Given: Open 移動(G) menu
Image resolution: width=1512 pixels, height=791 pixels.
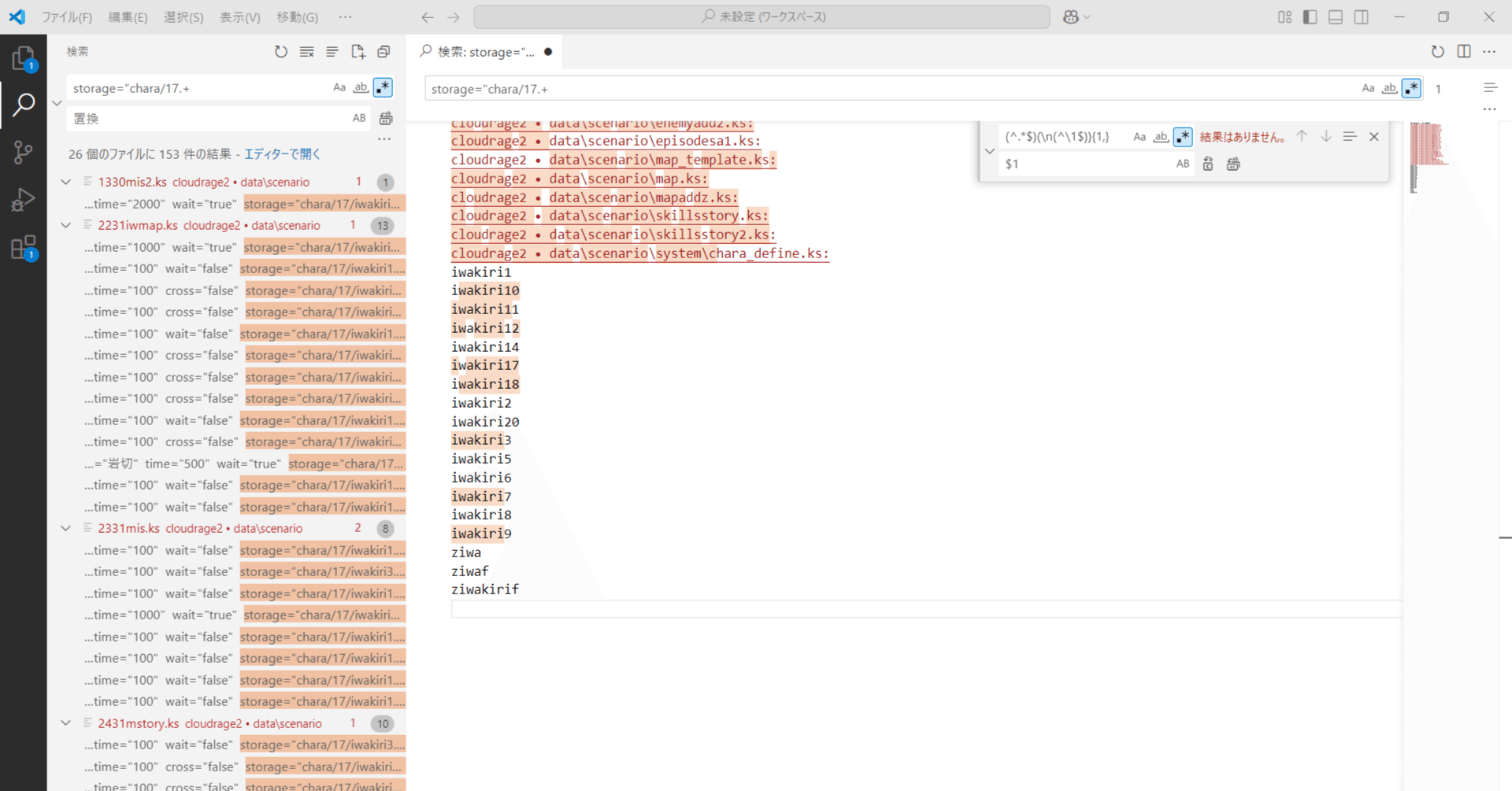Looking at the screenshot, I should [298, 17].
